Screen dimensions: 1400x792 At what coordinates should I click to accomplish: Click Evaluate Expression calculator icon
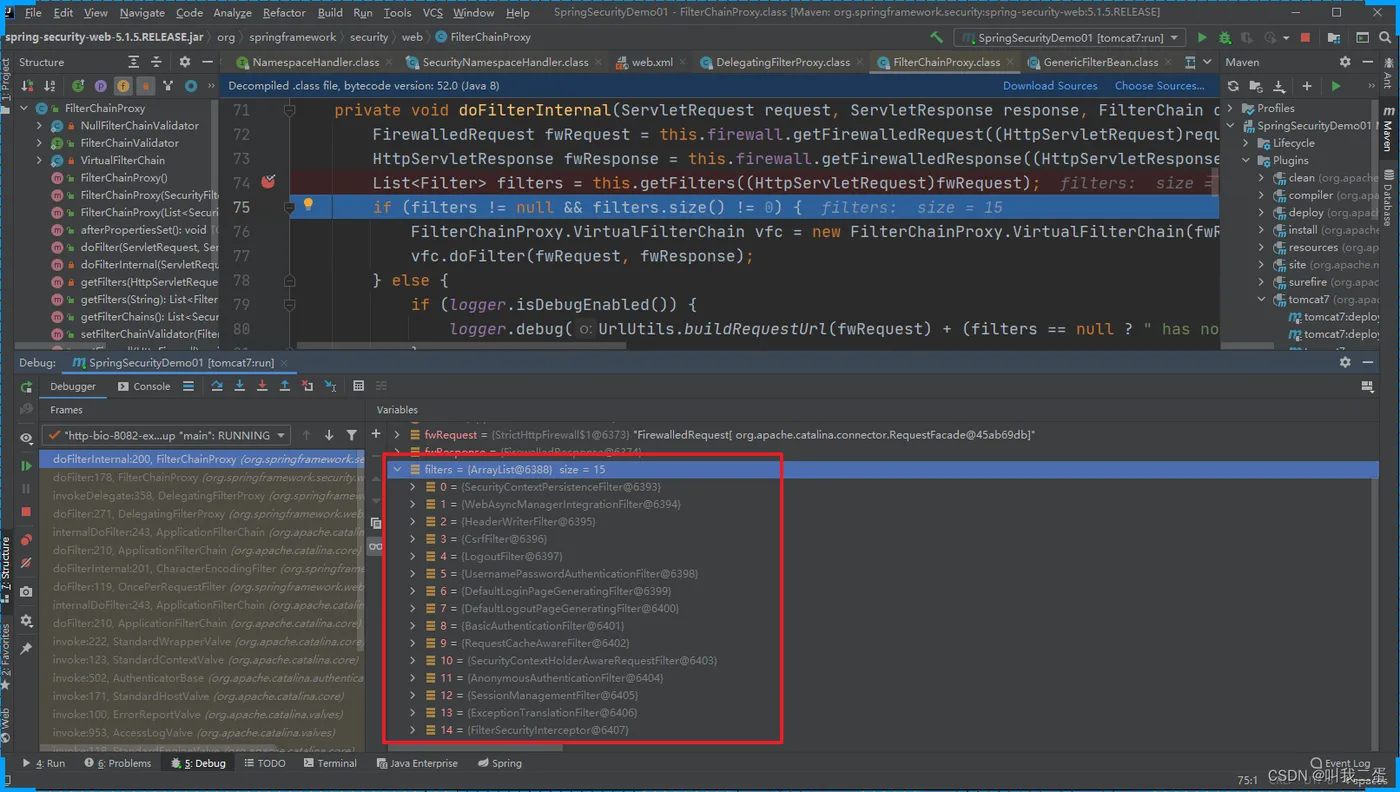point(358,386)
